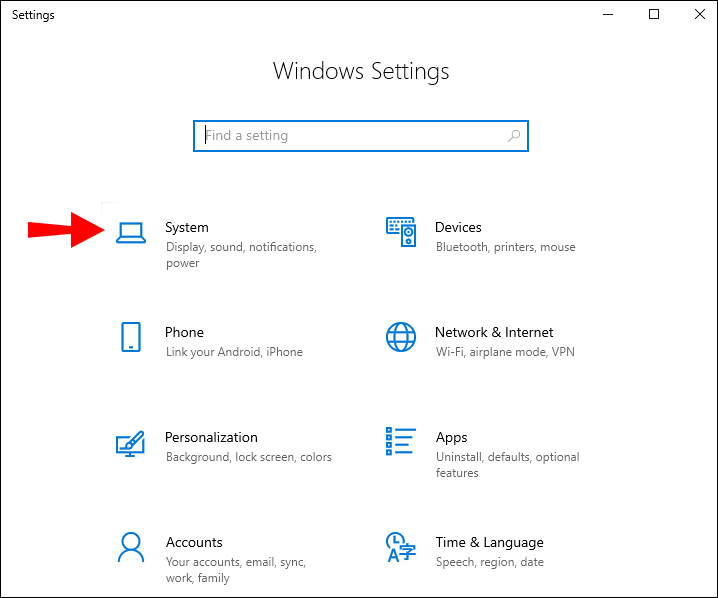
Task: Open the System settings label
Action: point(187,228)
